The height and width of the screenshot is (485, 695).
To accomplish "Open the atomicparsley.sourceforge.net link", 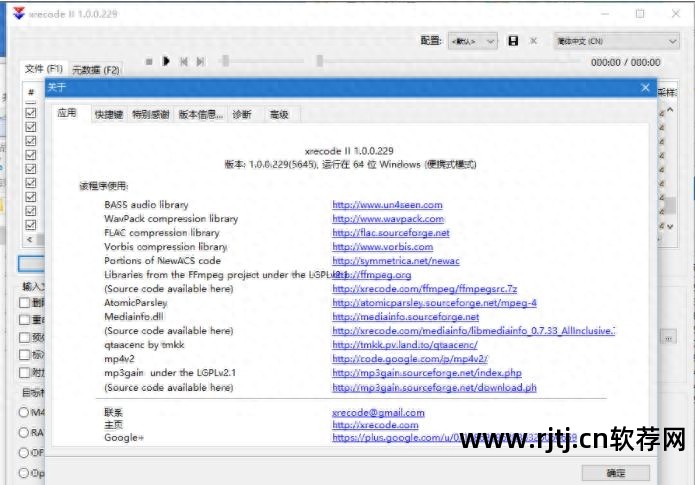I will click(x=434, y=303).
